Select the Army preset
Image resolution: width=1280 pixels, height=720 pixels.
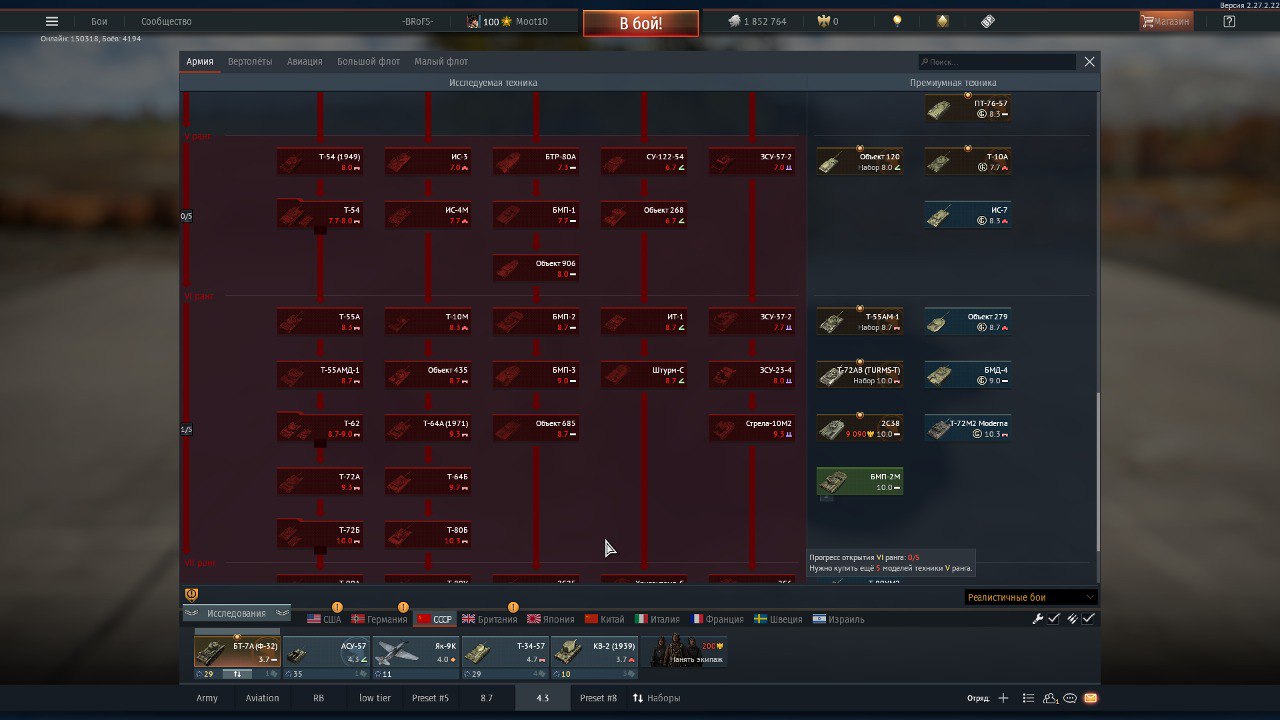tap(207, 698)
